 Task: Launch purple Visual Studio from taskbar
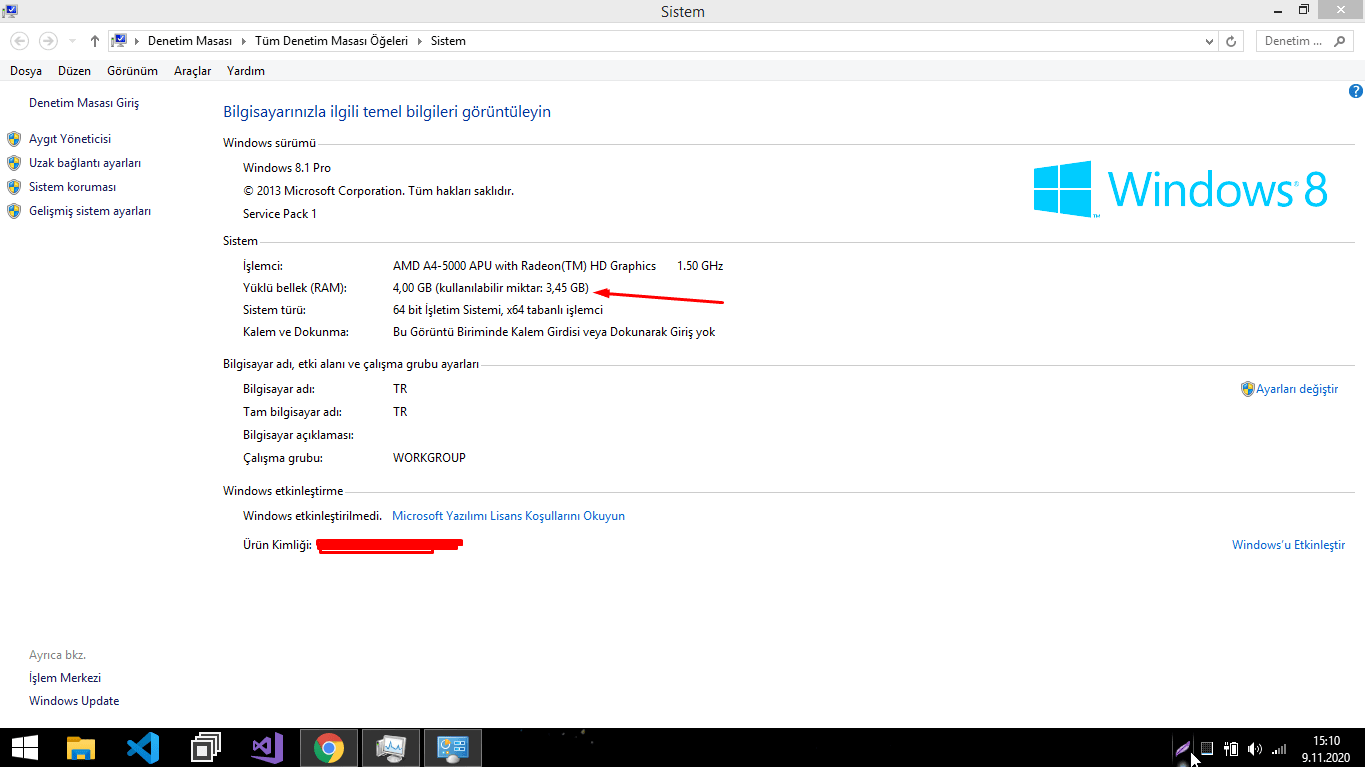[267, 747]
